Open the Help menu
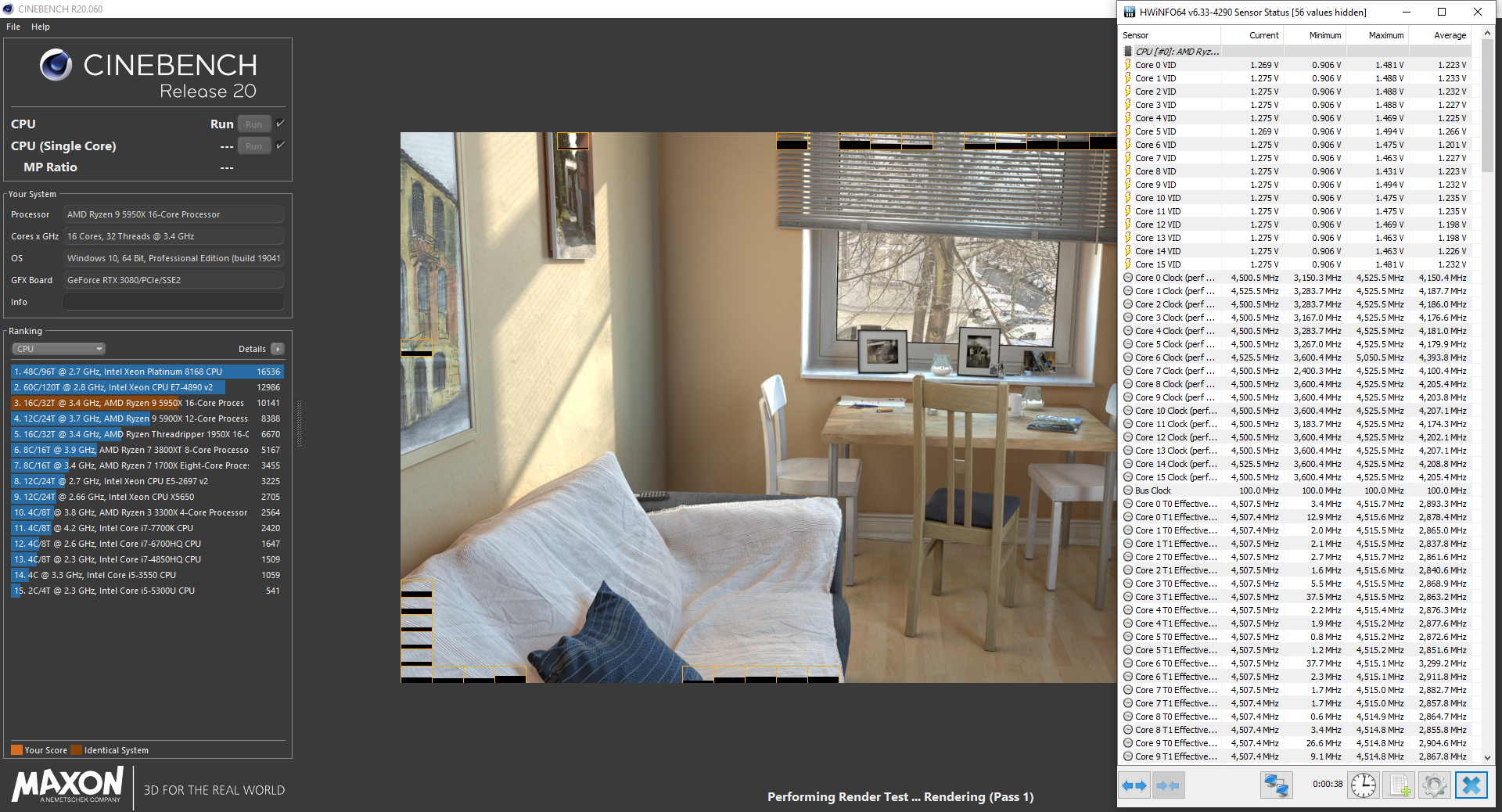1502x812 pixels. point(41,27)
